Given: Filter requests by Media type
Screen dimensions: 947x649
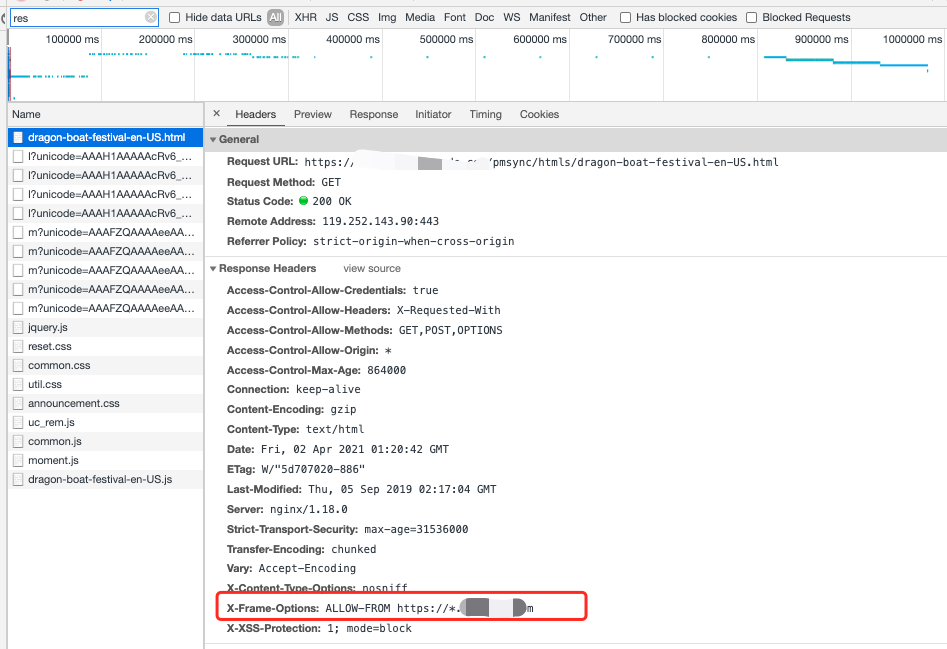Looking at the screenshot, I should coord(420,18).
